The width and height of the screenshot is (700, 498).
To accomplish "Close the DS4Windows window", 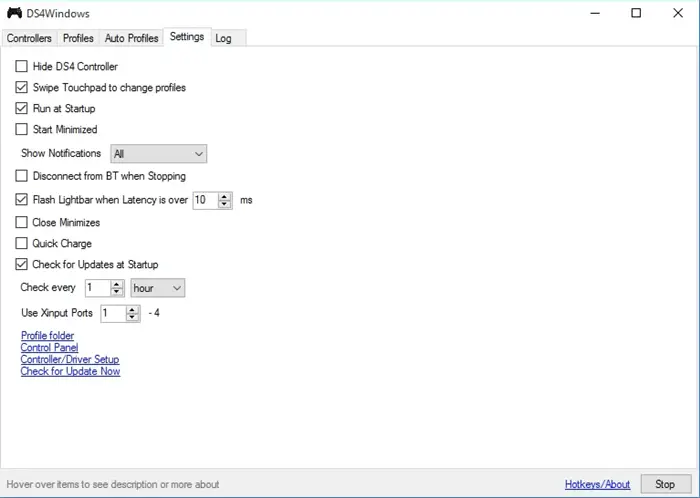I will (678, 13).
